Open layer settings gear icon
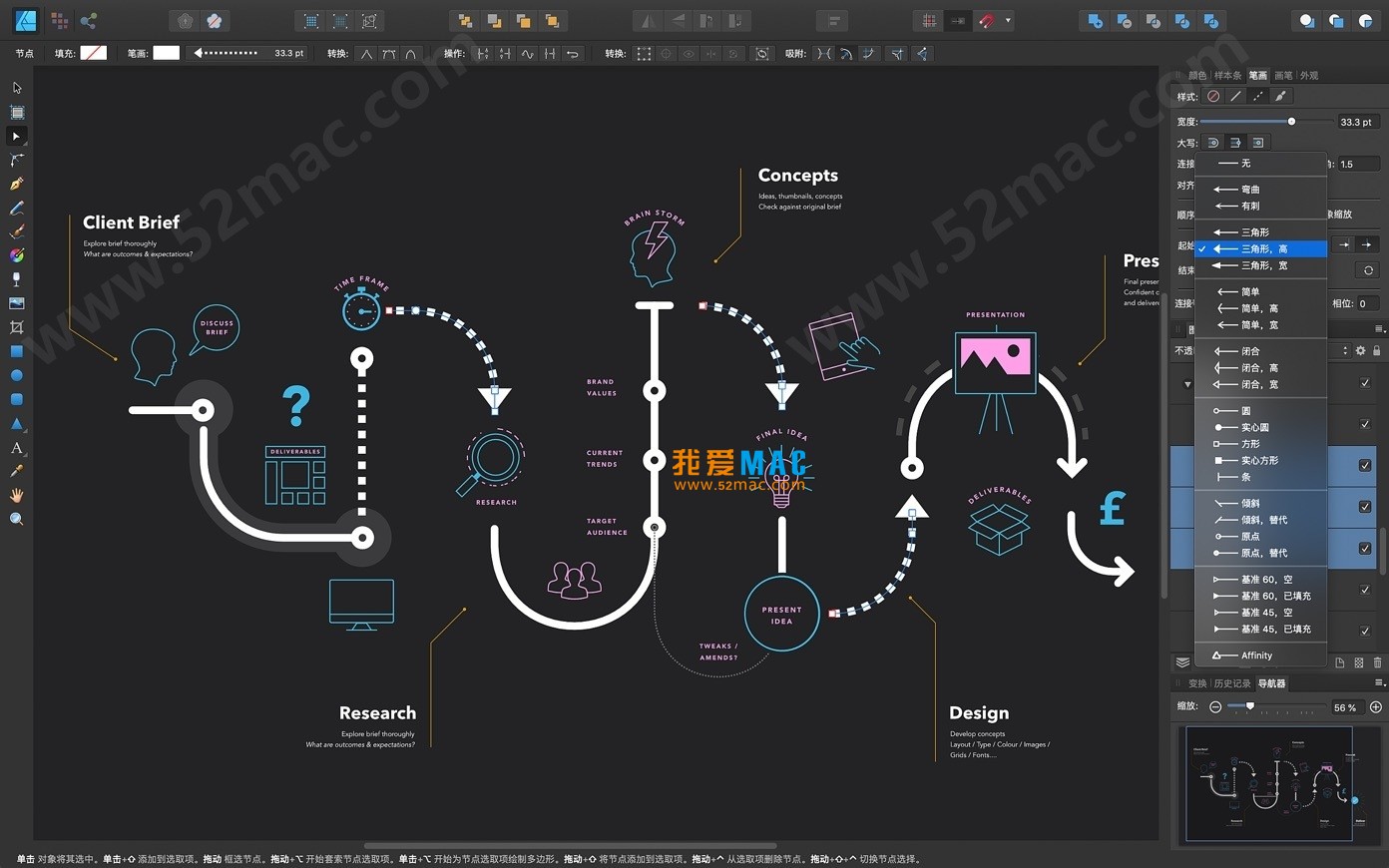 (x=1360, y=351)
